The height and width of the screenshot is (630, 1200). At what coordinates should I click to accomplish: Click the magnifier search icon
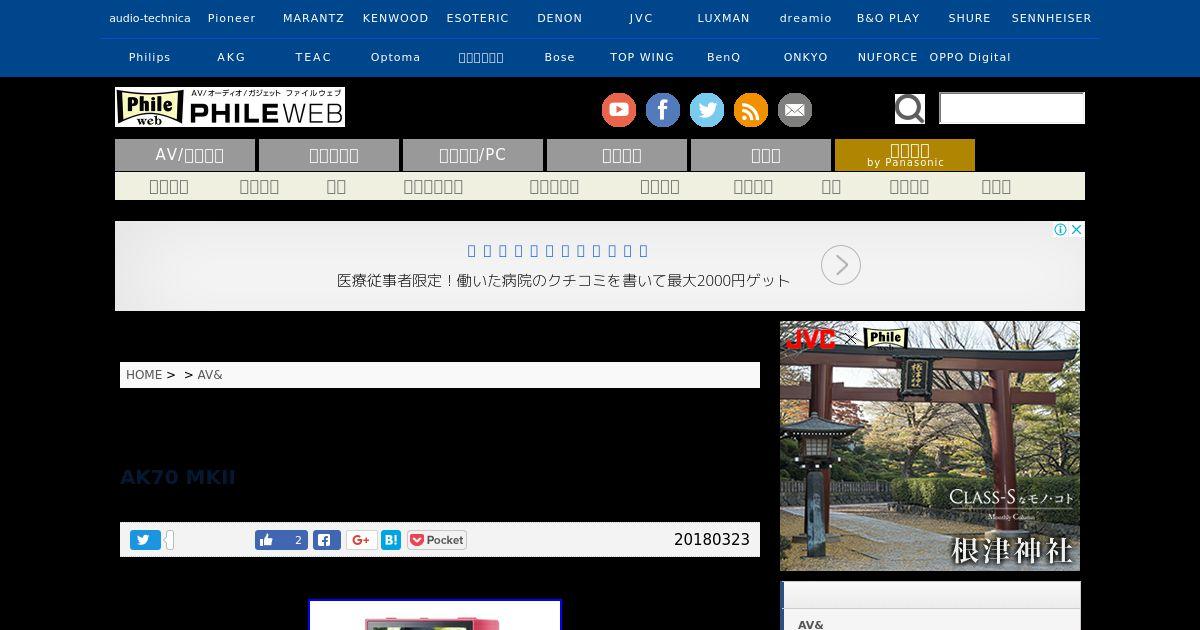pos(910,108)
